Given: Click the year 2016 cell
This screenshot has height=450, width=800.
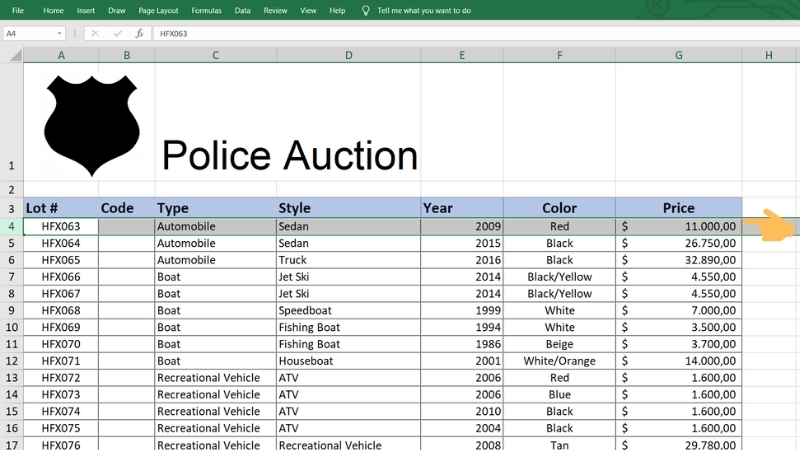Looking at the screenshot, I should click(x=462, y=260).
